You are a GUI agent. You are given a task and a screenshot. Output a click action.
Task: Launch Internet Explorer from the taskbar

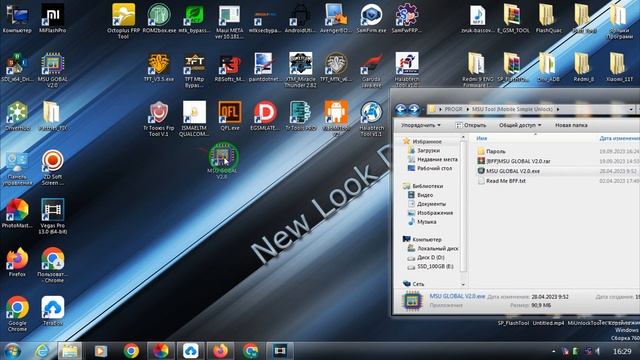(42, 351)
